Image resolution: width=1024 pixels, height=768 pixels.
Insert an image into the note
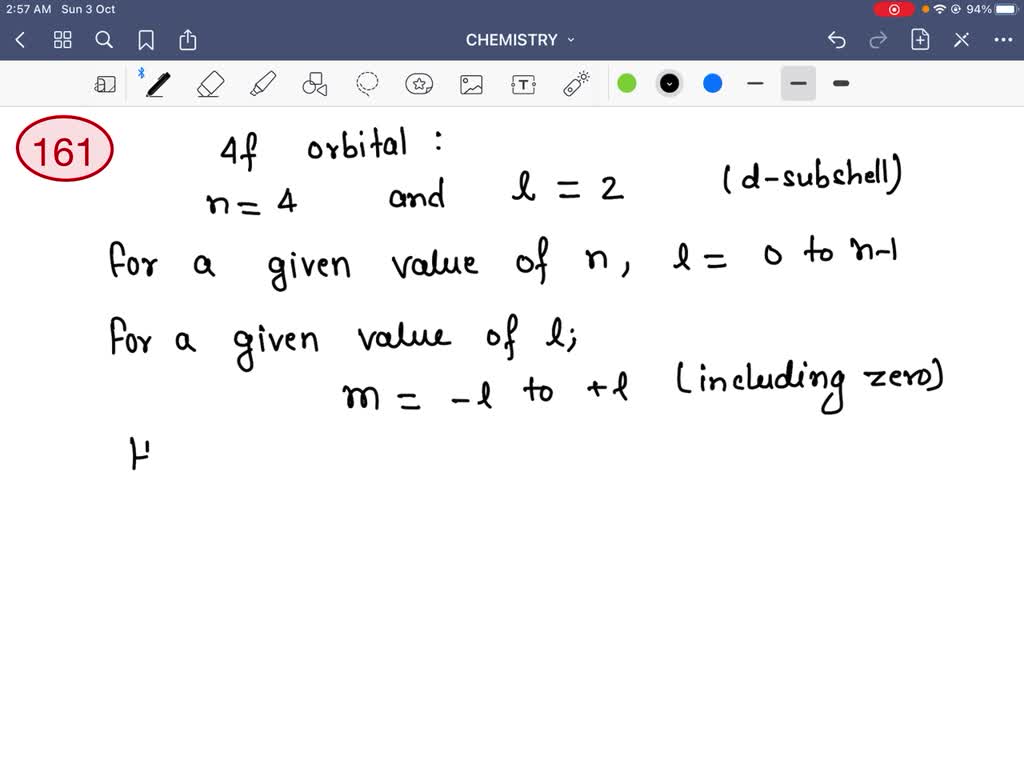click(471, 84)
